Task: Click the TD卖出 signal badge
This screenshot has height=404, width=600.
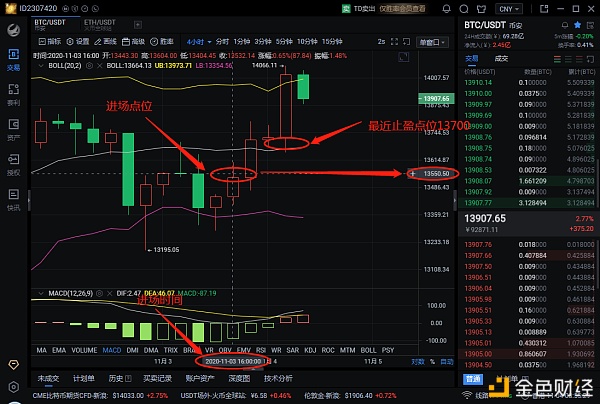Action: (x=359, y=8)
